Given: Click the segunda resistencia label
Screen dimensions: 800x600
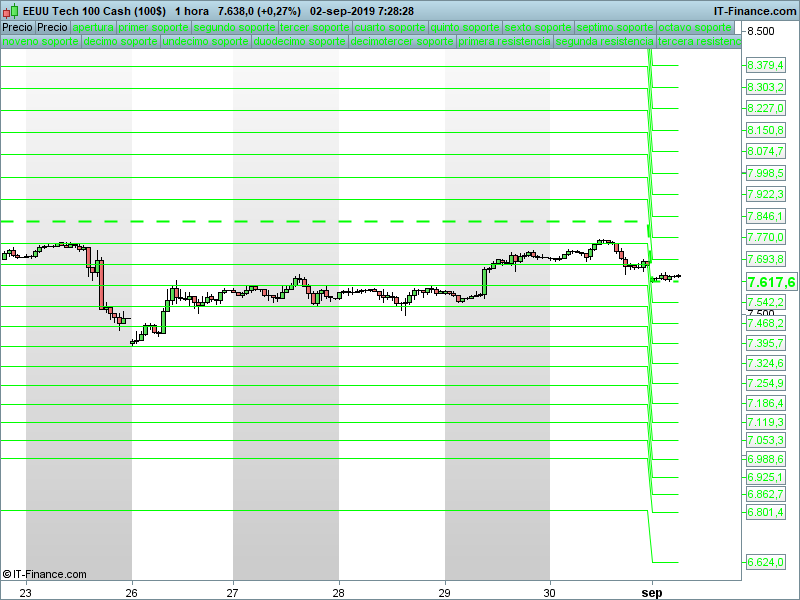Looking at the screenshot, I should click(605, 41).
